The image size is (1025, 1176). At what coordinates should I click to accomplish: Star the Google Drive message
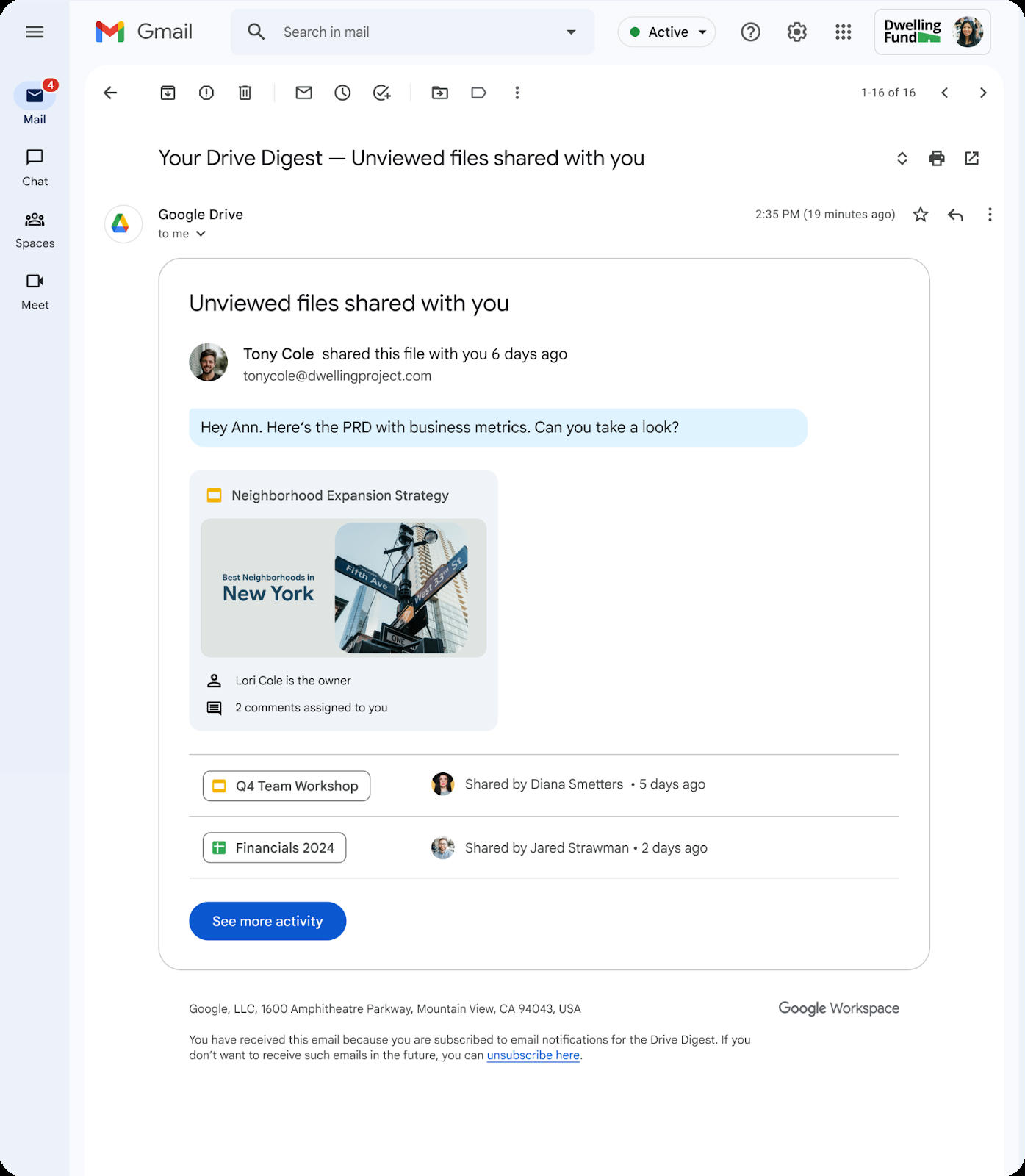coord(921,215)
